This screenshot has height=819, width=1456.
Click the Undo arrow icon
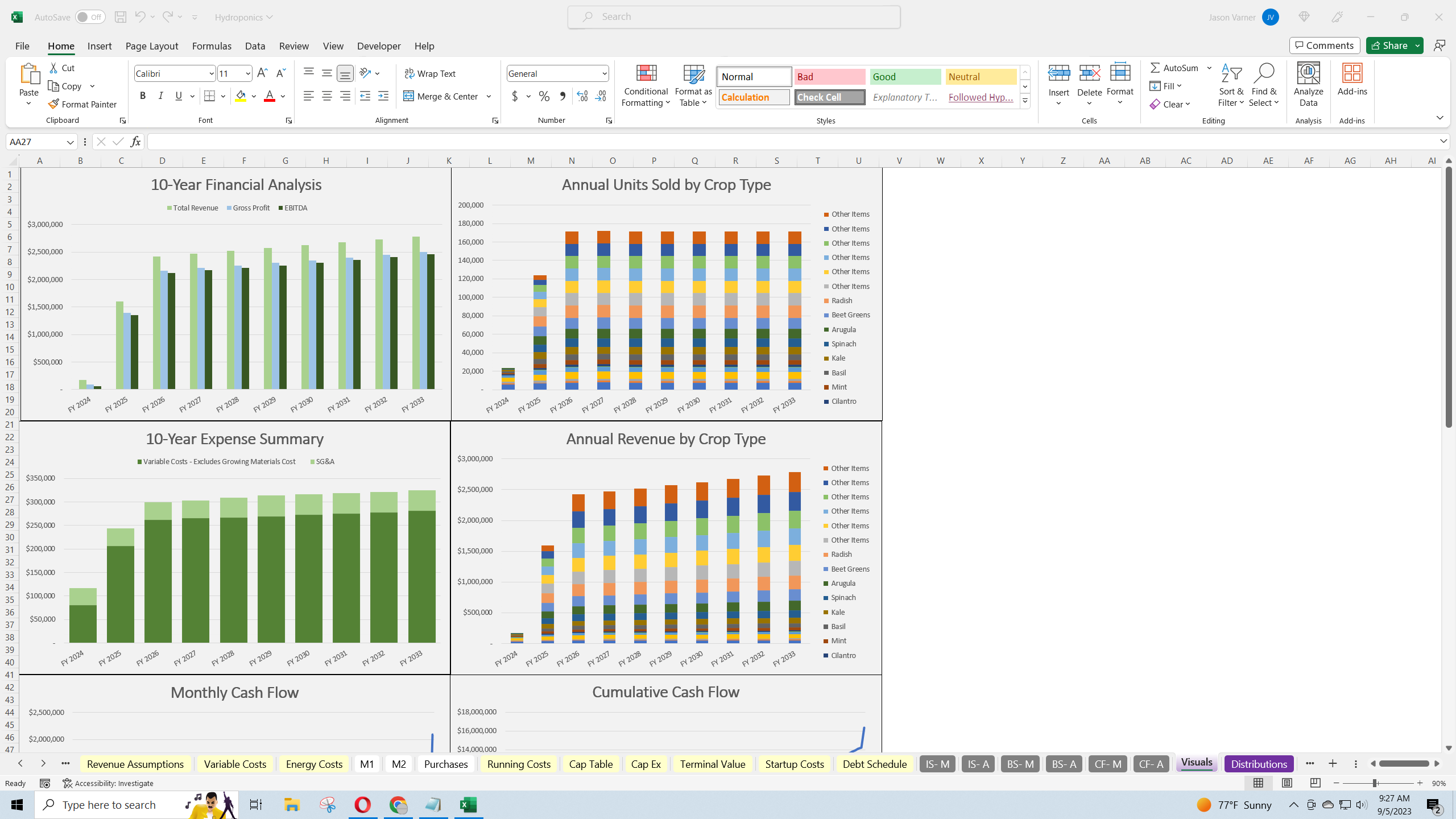139,17
